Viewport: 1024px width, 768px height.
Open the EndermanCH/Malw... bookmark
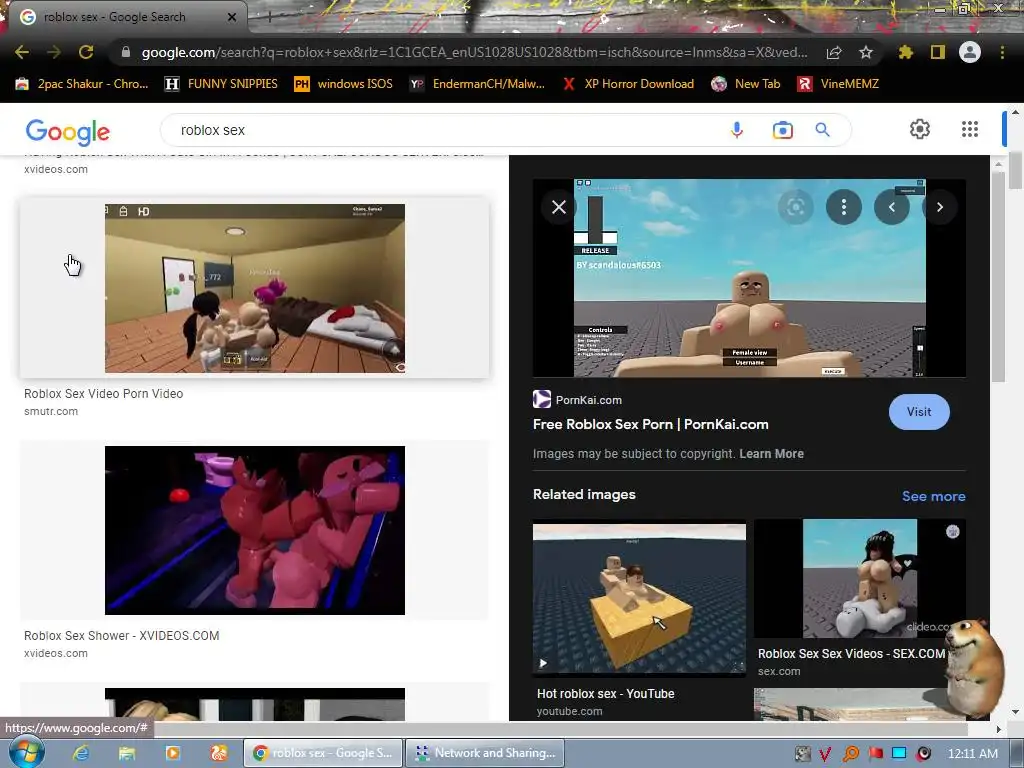pos(477,84)
